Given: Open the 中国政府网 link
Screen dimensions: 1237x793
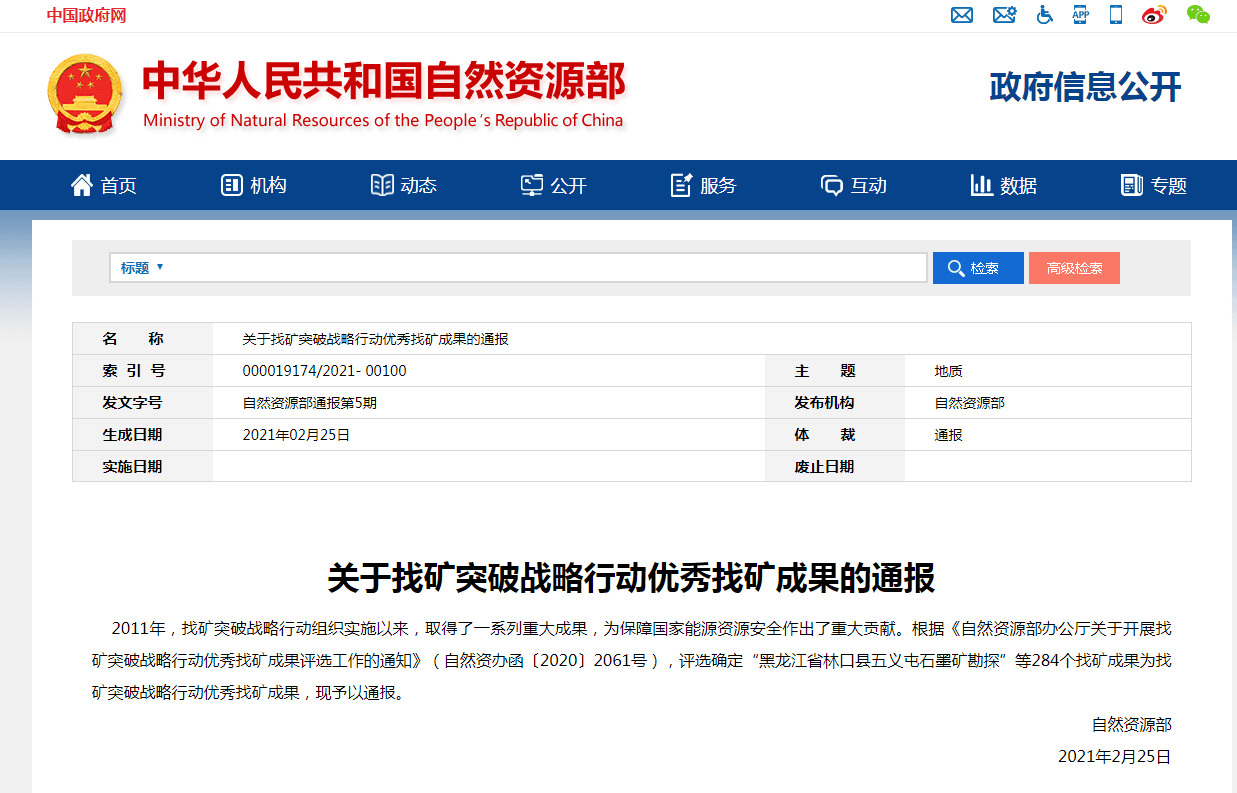Looking at the screenshot, I should point(86,15).
